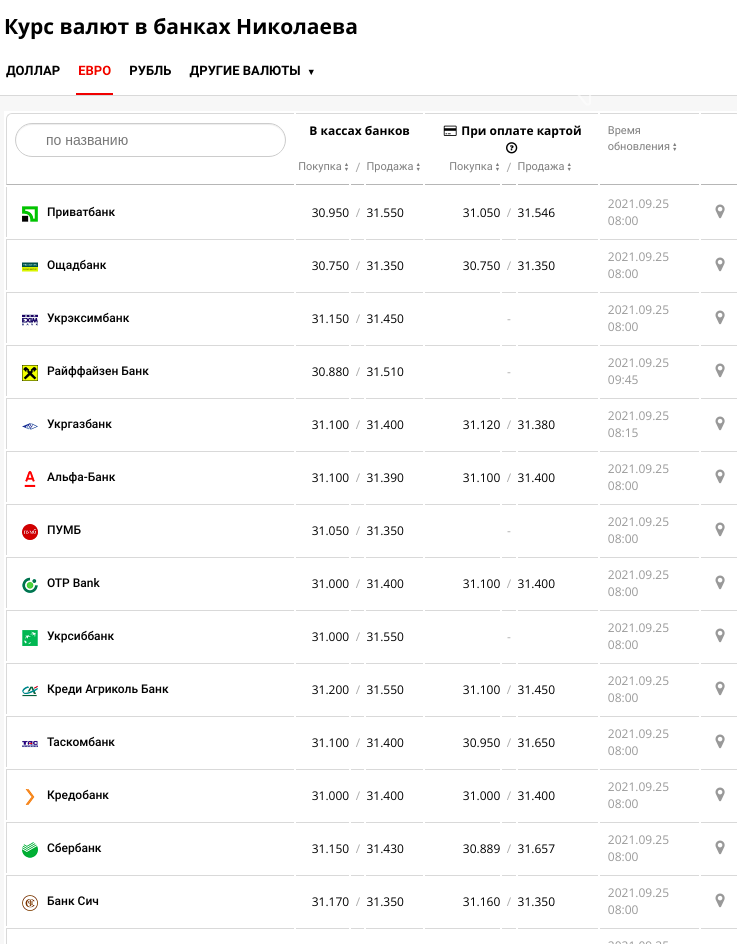Sort by cash desk Покупка column
The height and width of the screenshot is (944, 737).
(323, 166)
